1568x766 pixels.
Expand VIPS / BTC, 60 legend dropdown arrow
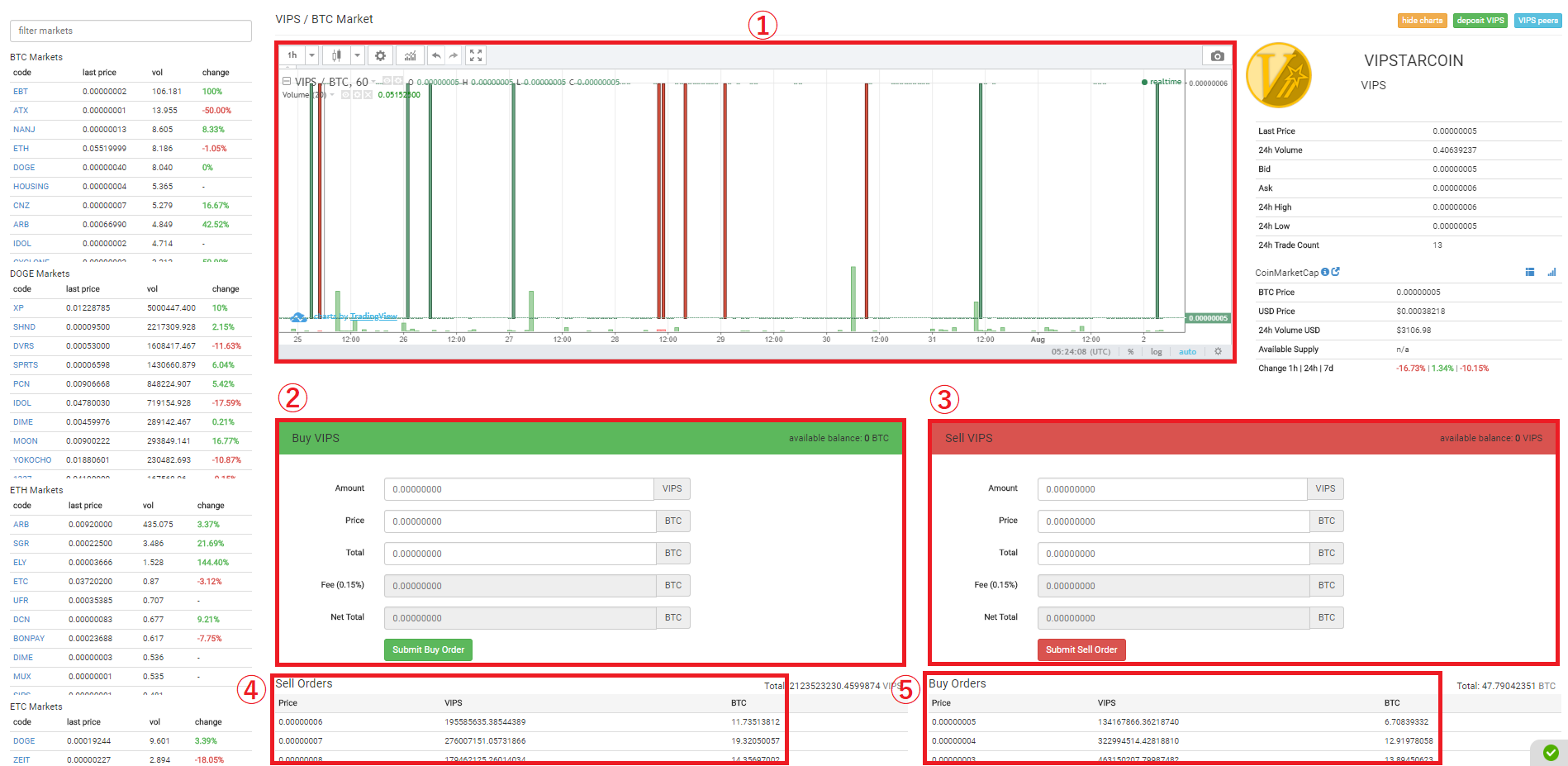(x=374, y=82)
